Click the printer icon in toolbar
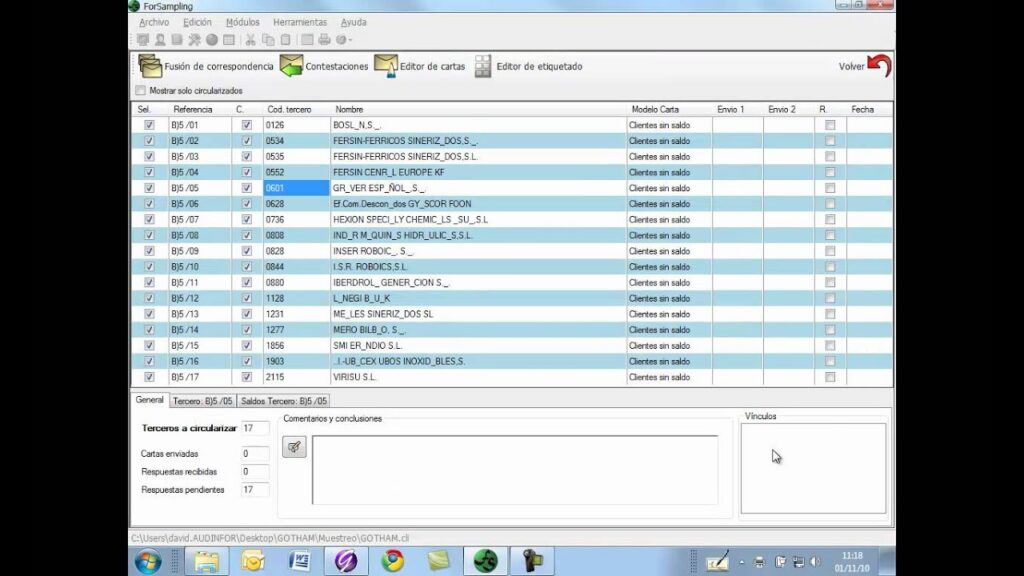Viewport: 1024px width, 576px height. [x=325, y=40]
